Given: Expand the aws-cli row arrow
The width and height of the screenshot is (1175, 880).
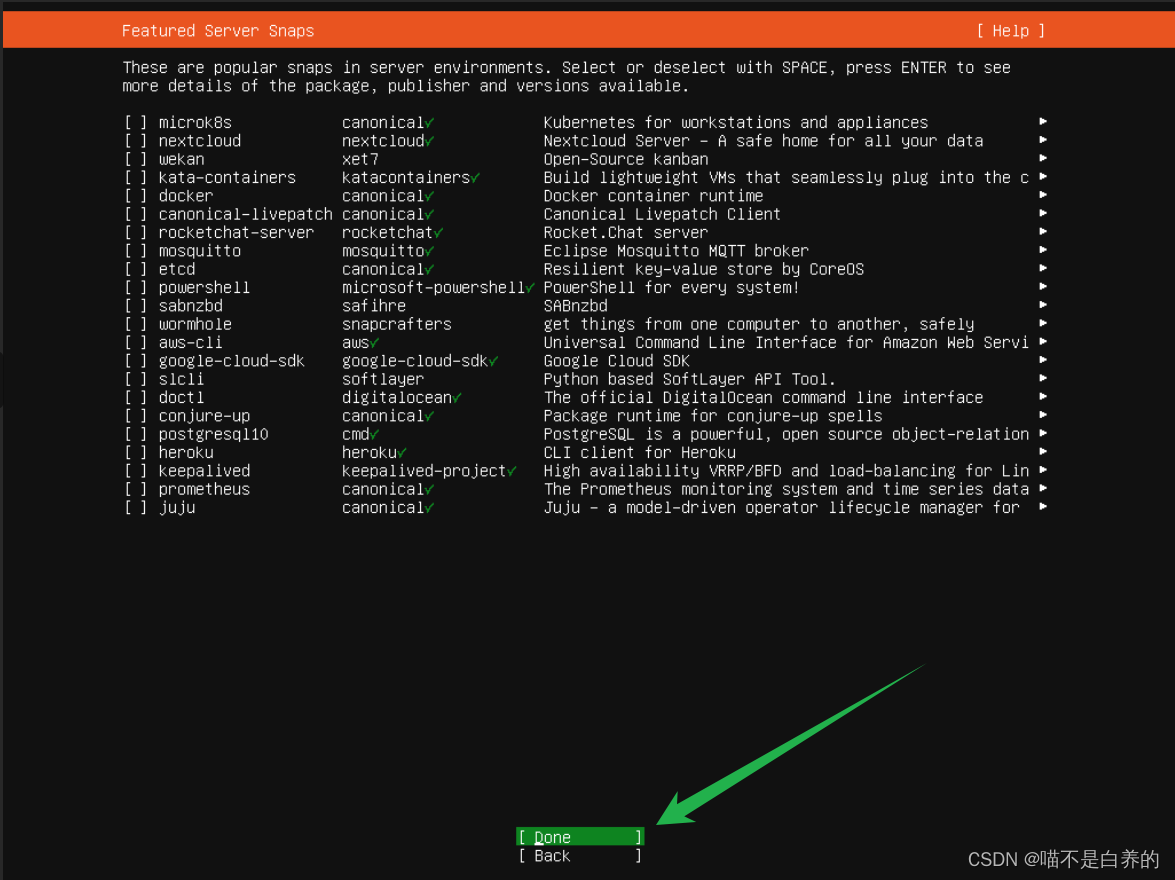Looking at the screenshot, I should pos(1043,342).
